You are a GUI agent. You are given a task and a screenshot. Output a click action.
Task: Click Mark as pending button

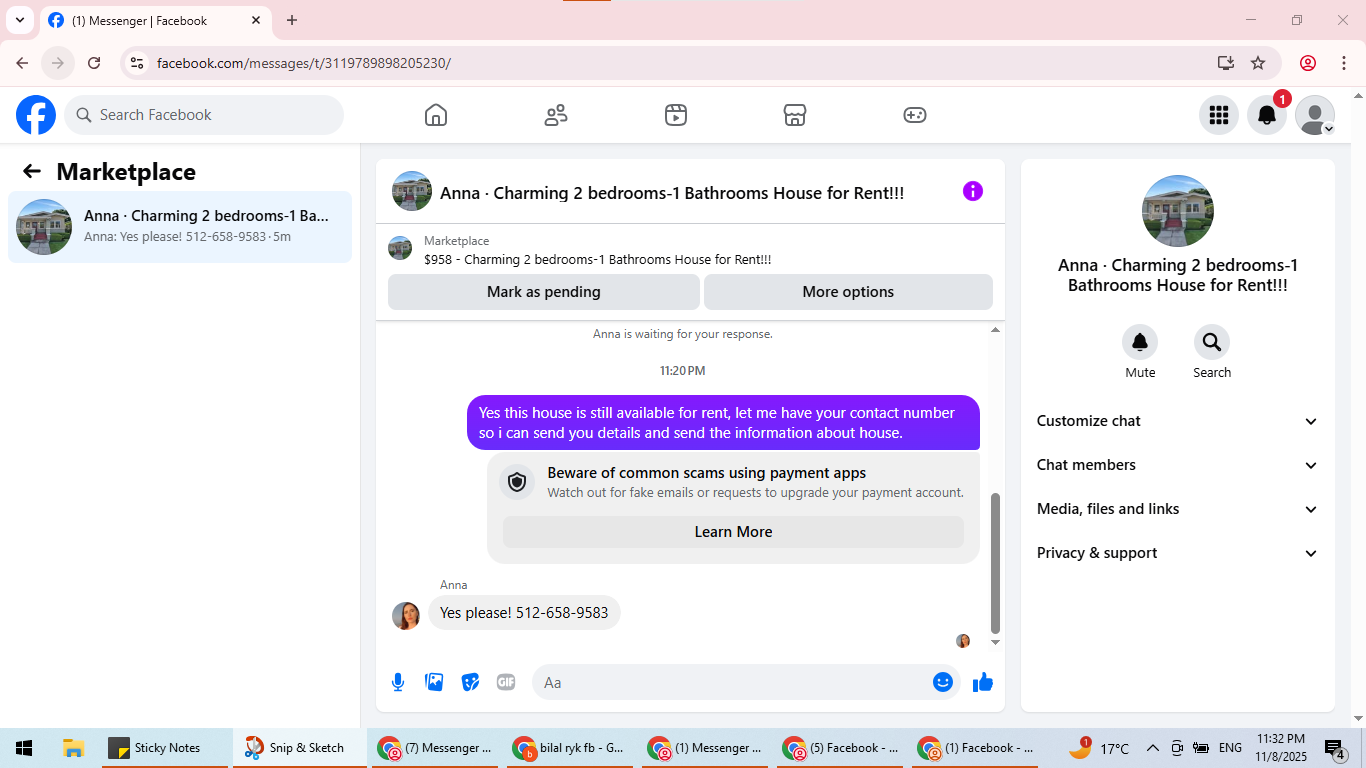tap(544, 292)
